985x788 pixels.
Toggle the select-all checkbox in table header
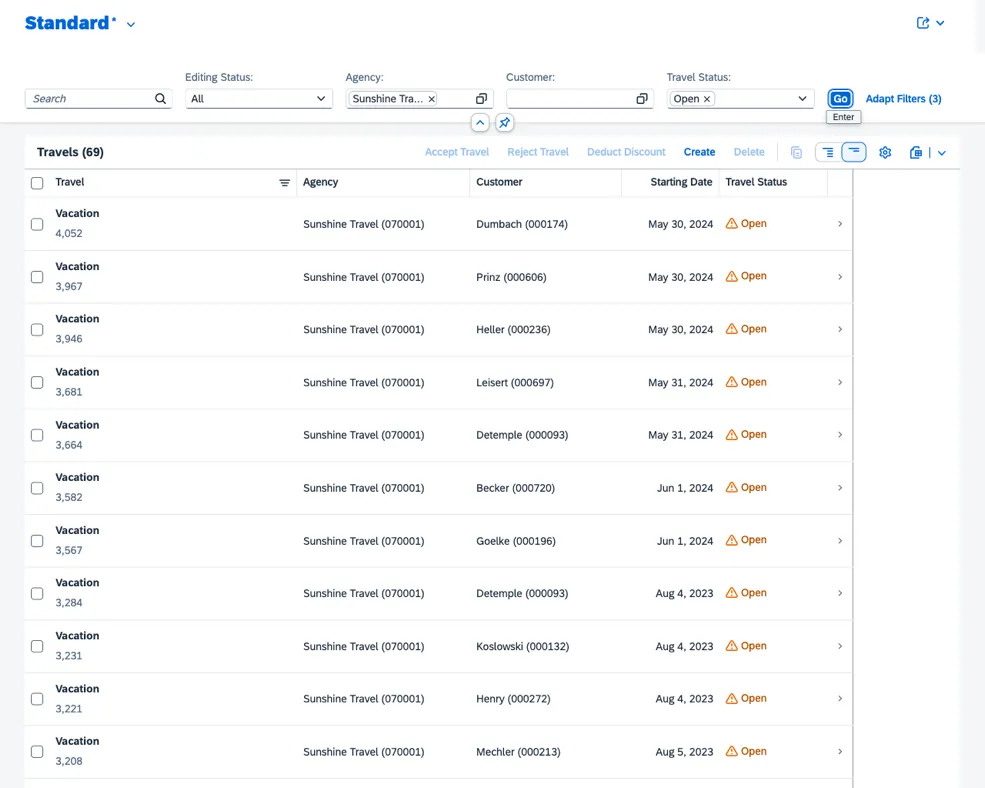click(37, 183)
